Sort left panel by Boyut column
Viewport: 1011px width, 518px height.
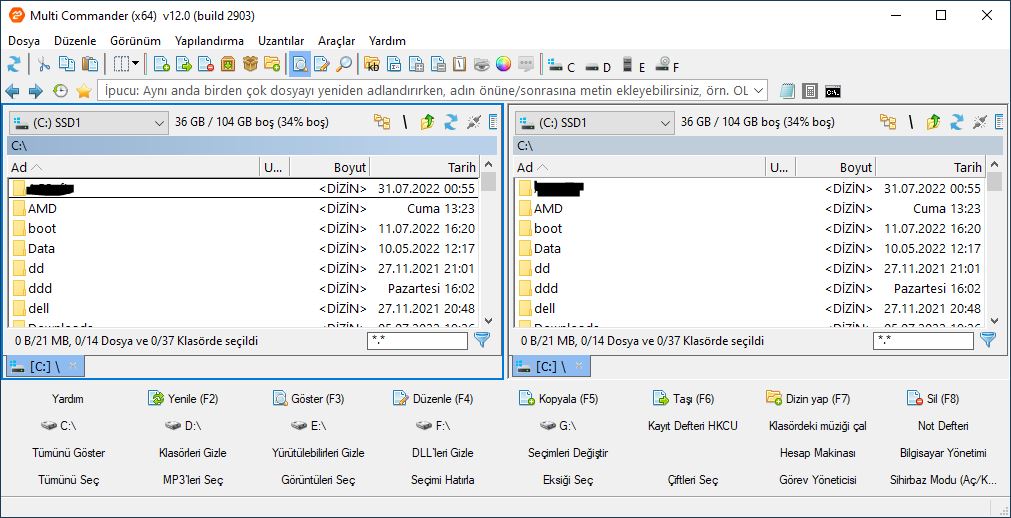pyautogui.click(x=329, y=168)
